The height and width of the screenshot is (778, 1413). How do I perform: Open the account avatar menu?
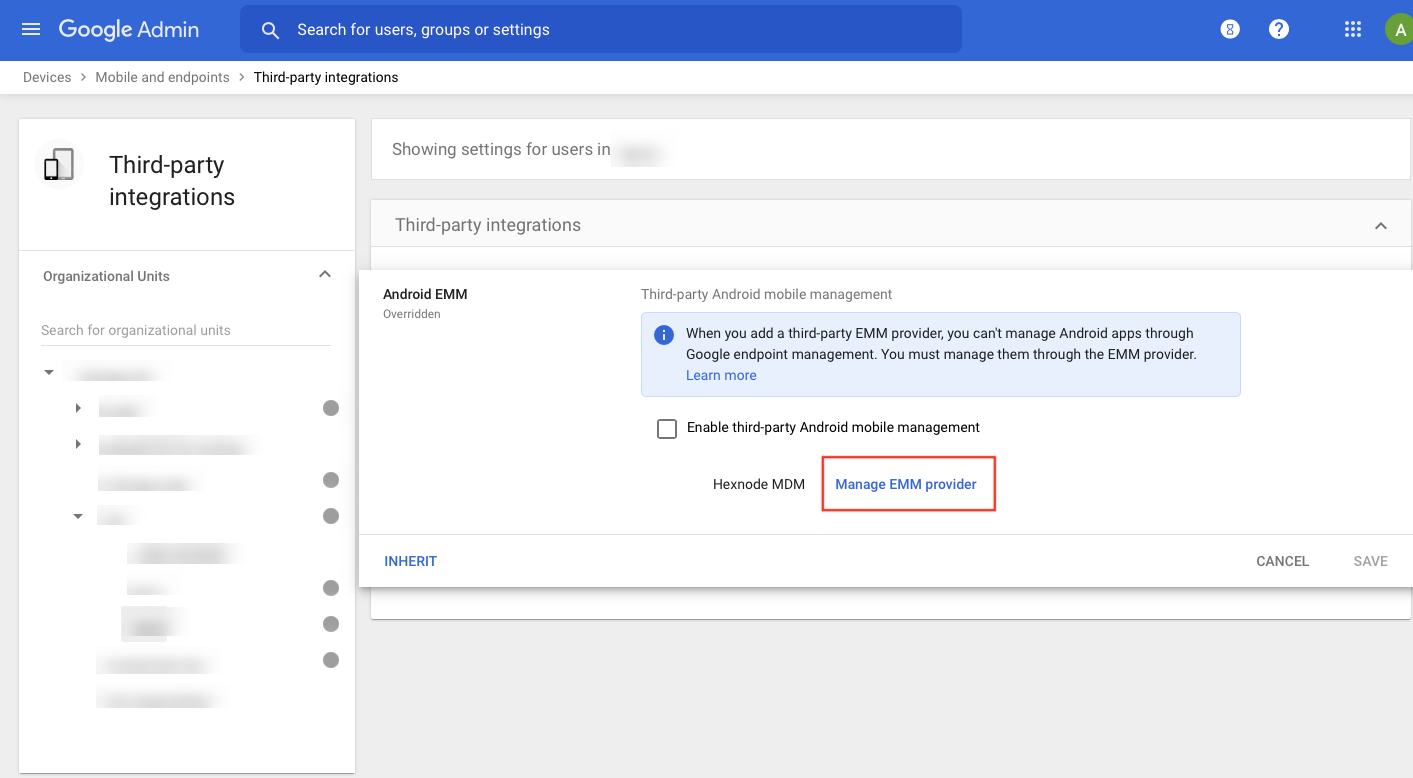point(1398,30)
